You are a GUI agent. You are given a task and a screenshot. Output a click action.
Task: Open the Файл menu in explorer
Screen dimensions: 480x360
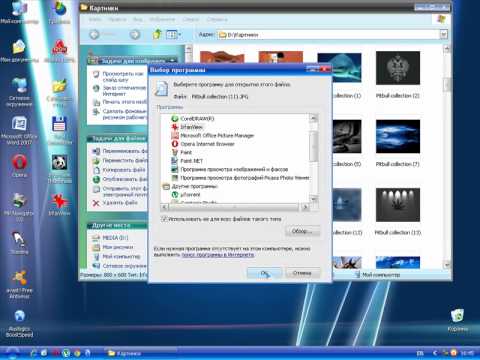click(x=95, y=19)
